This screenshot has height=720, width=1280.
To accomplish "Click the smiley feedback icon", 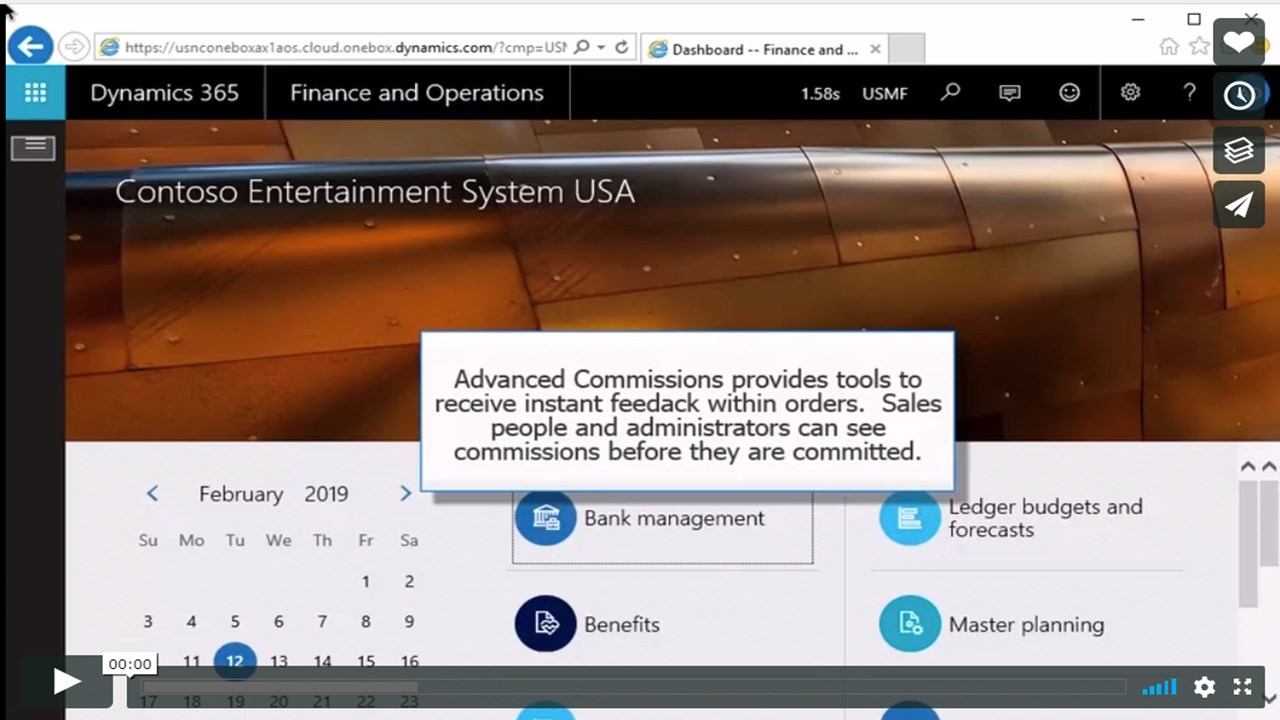I will click(x=1070, y=93).
